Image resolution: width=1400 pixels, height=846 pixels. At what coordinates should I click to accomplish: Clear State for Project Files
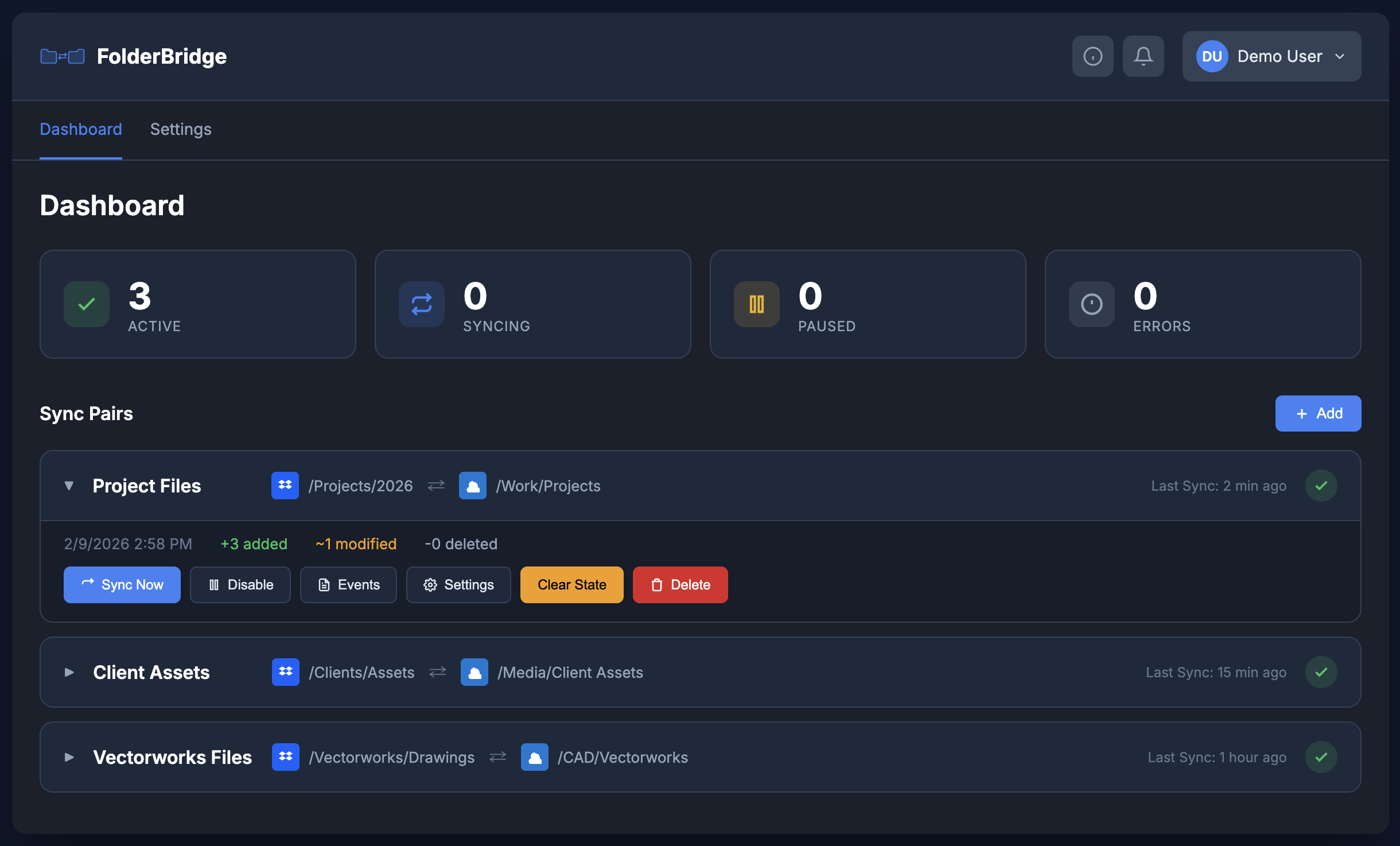571,584
